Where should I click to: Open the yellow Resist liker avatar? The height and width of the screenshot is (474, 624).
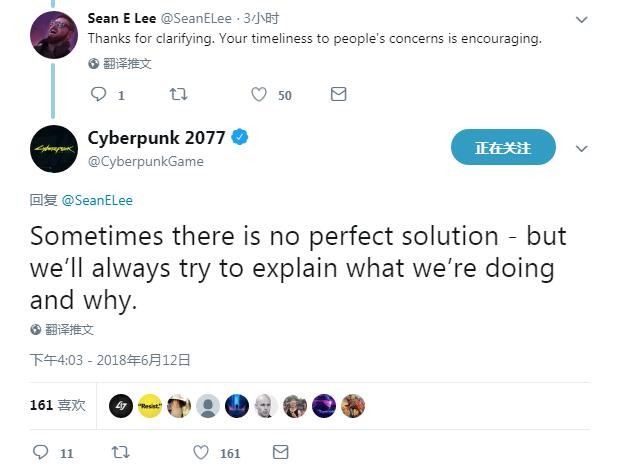tap(150, 406)
